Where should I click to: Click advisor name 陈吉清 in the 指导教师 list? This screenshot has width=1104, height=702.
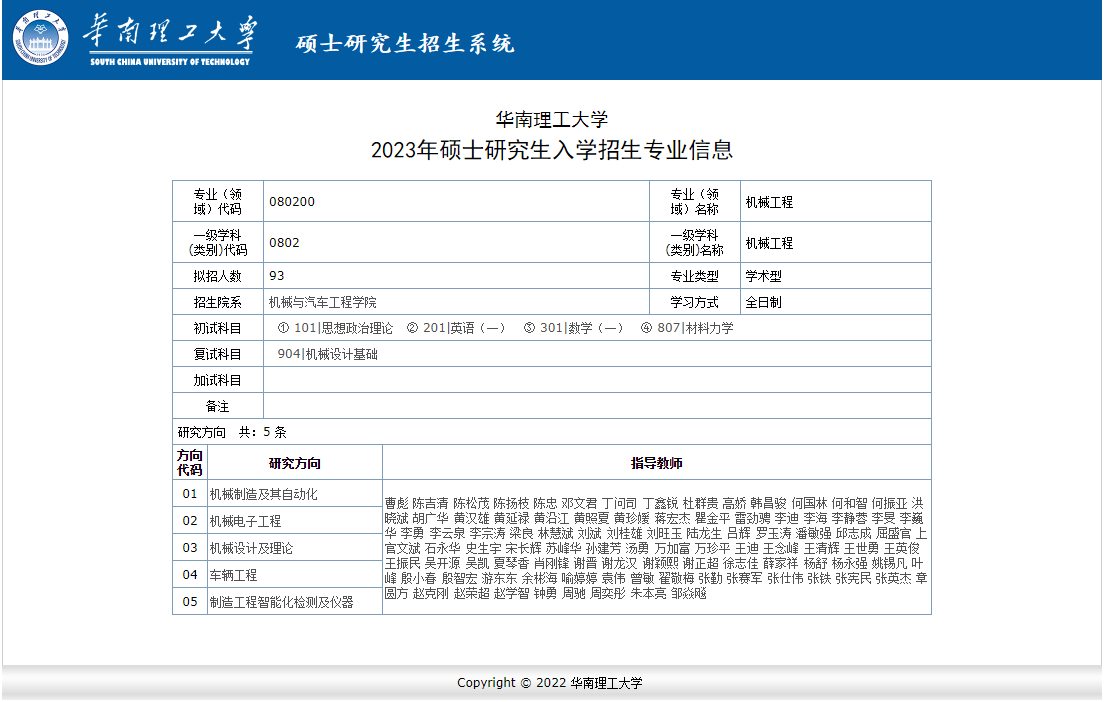[x=430, y=503]
